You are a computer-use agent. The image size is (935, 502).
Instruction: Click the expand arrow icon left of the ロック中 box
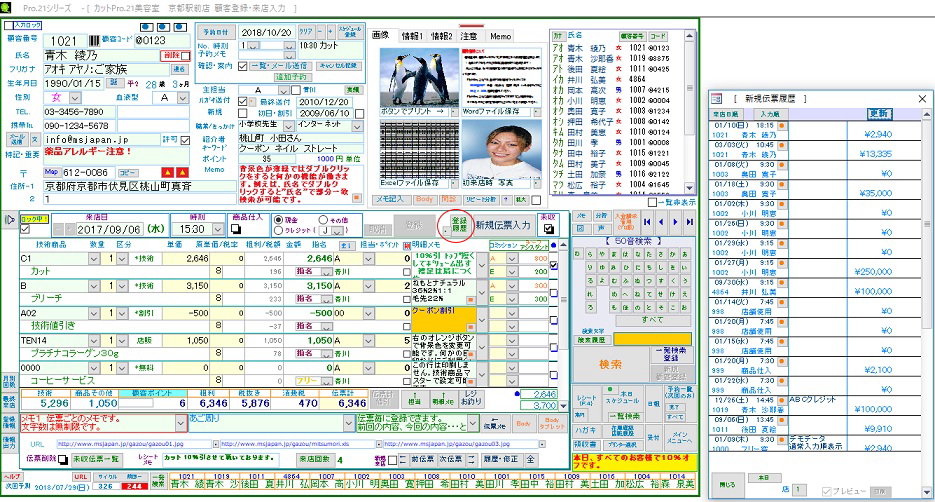point(10,220)
